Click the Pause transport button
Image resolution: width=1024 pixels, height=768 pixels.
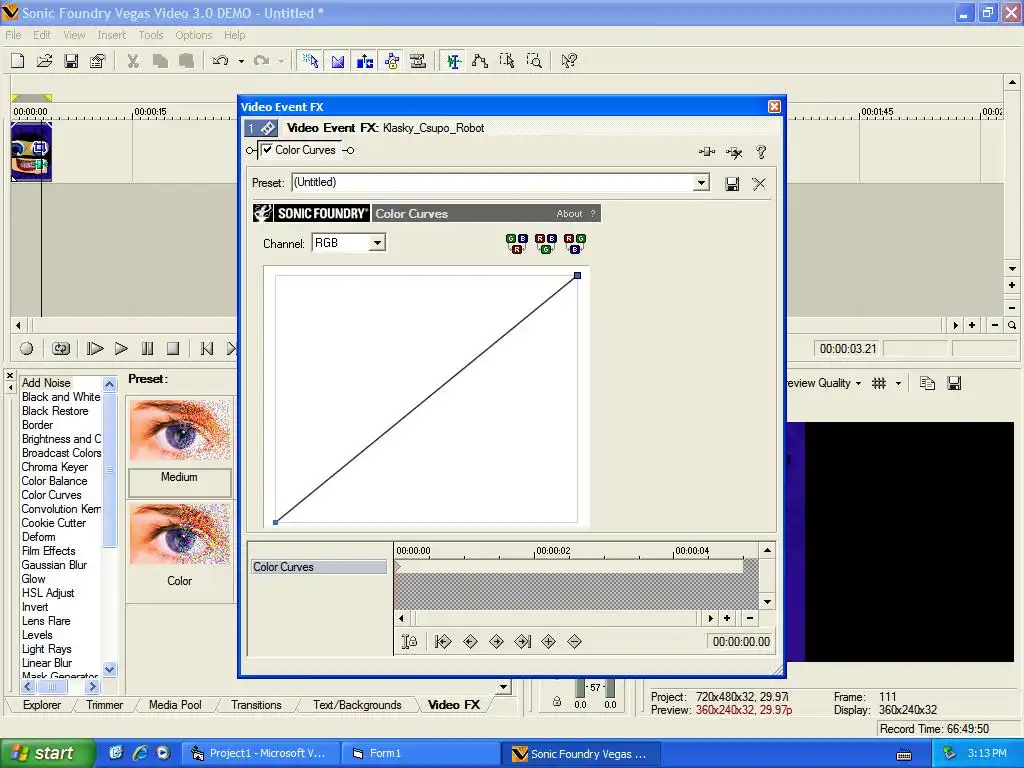tap(148, 349)
